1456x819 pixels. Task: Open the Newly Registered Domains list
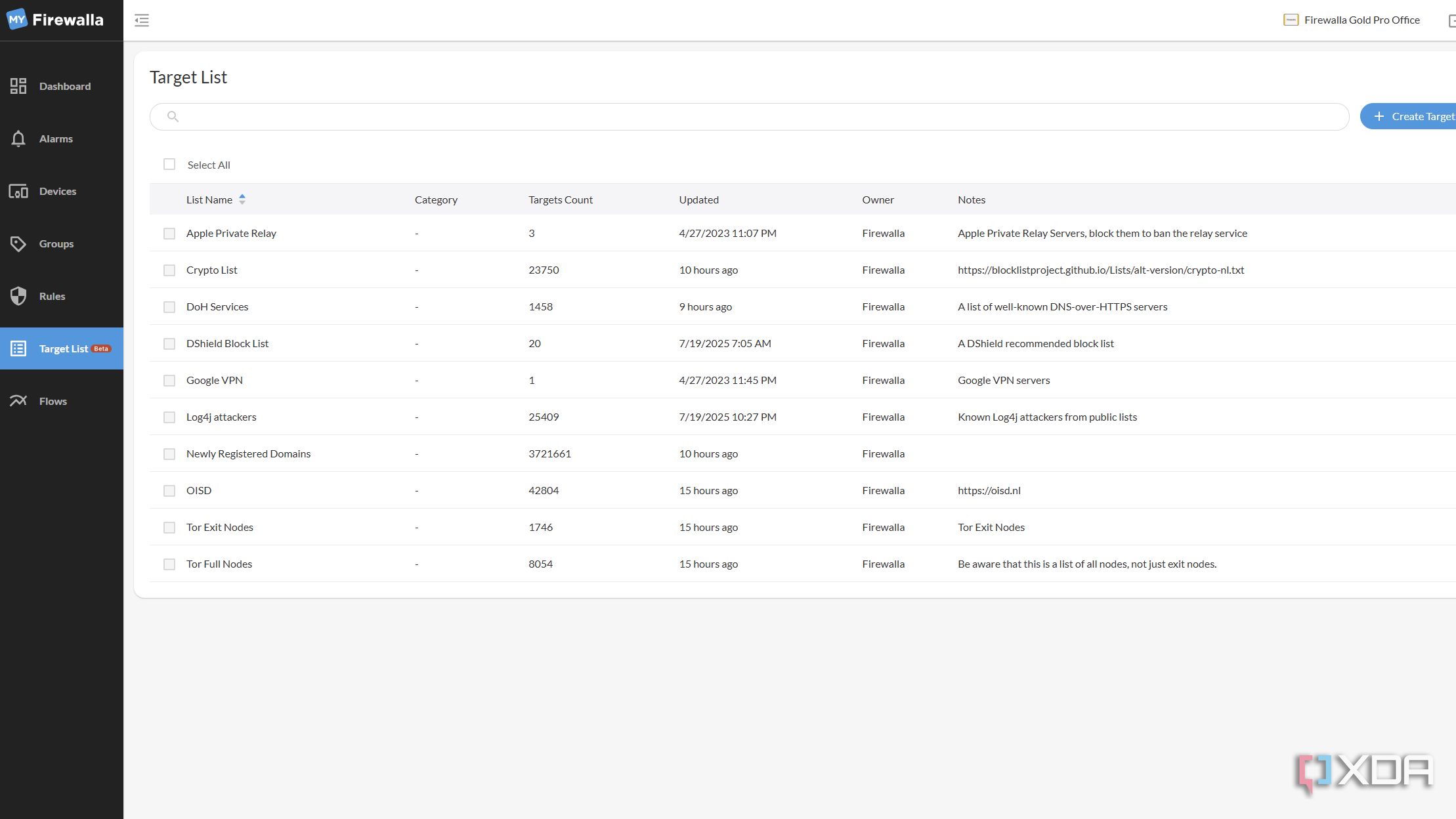click(248, 453)
